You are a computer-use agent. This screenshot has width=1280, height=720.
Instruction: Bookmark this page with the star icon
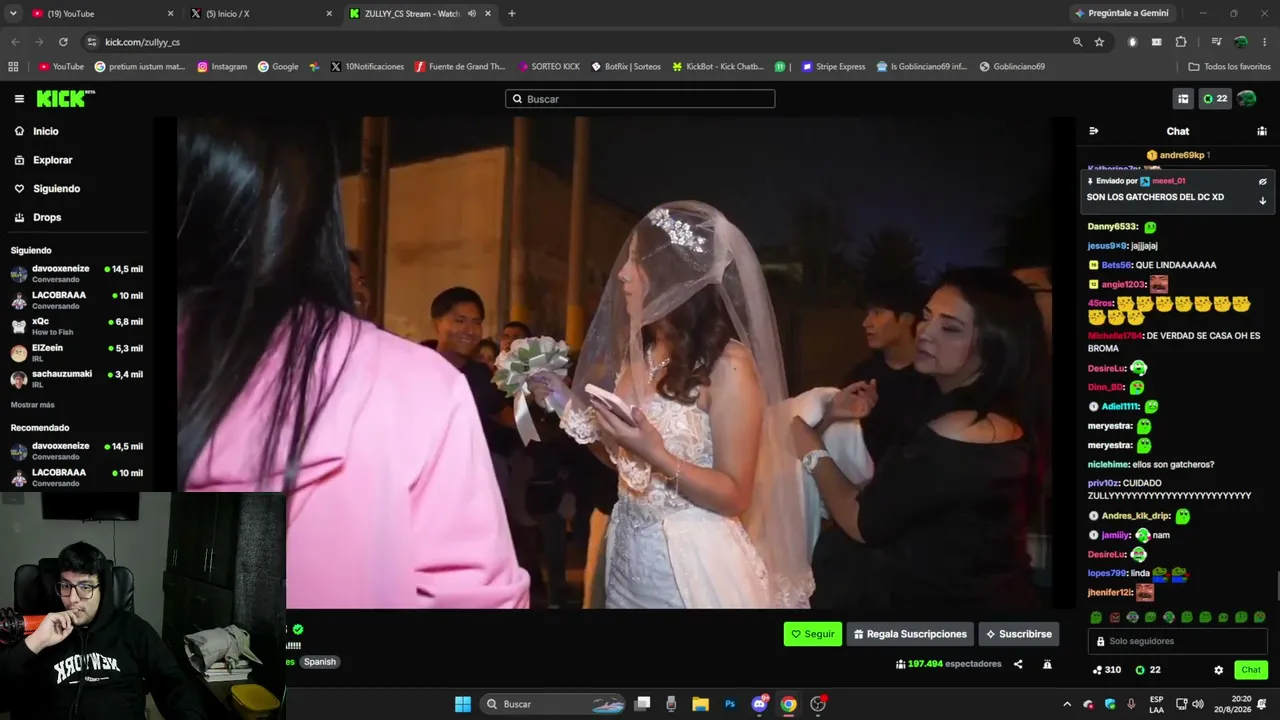[x=1100, y=42]
